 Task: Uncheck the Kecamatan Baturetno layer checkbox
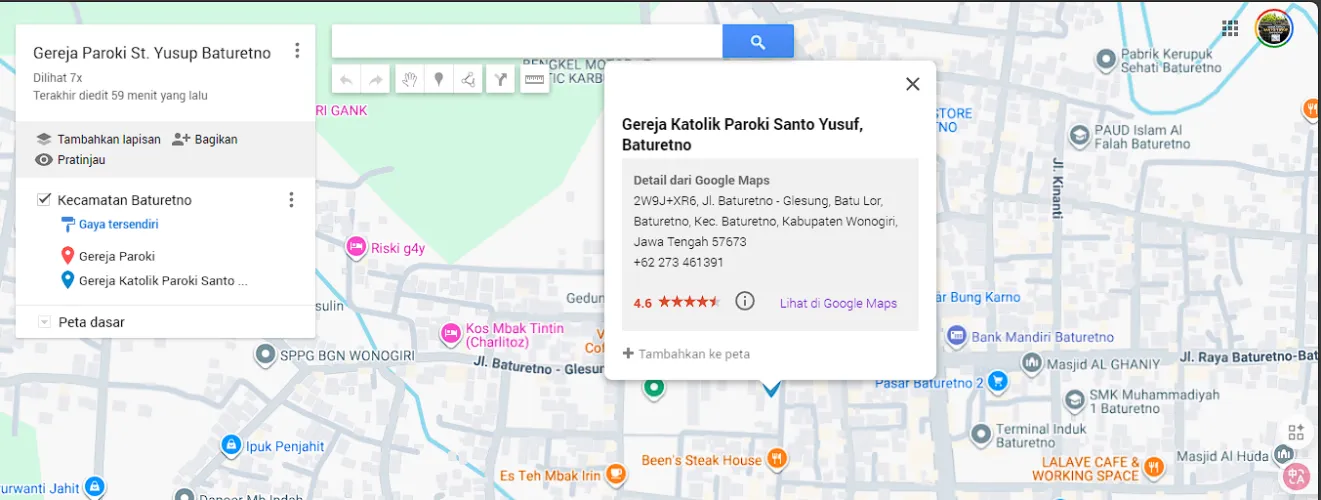(44, 200)
